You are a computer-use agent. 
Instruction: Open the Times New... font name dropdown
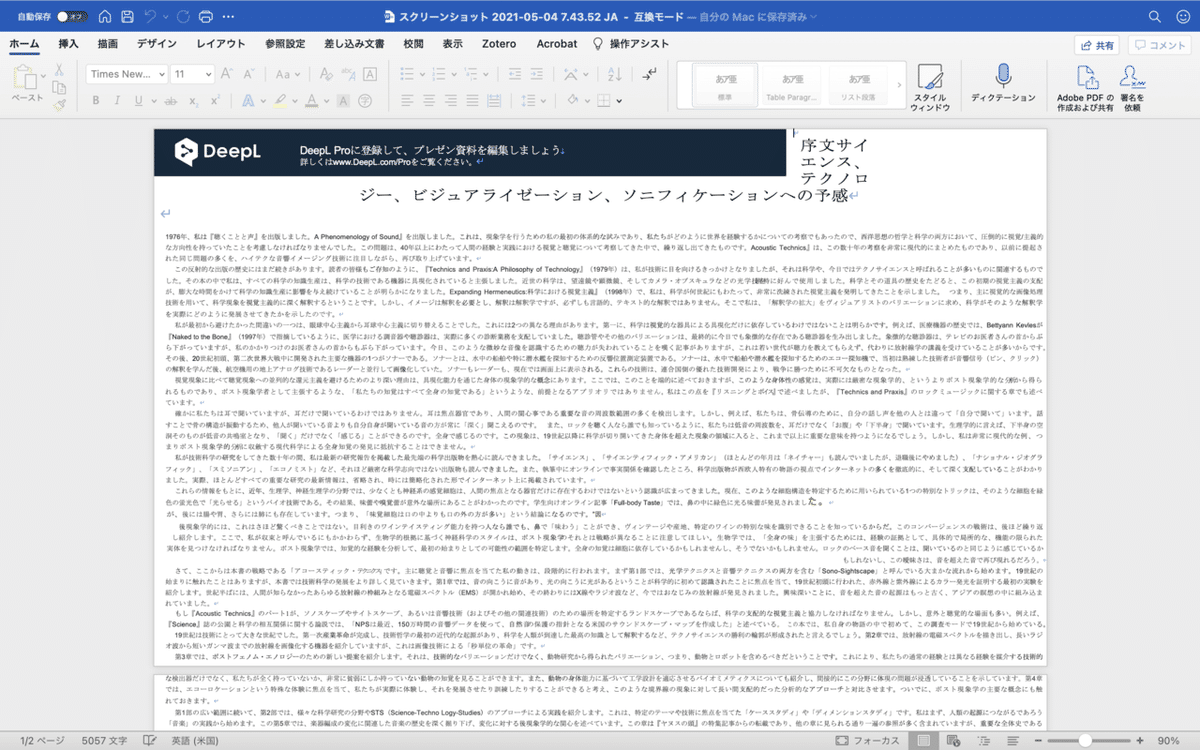click(x=127, y=74)
